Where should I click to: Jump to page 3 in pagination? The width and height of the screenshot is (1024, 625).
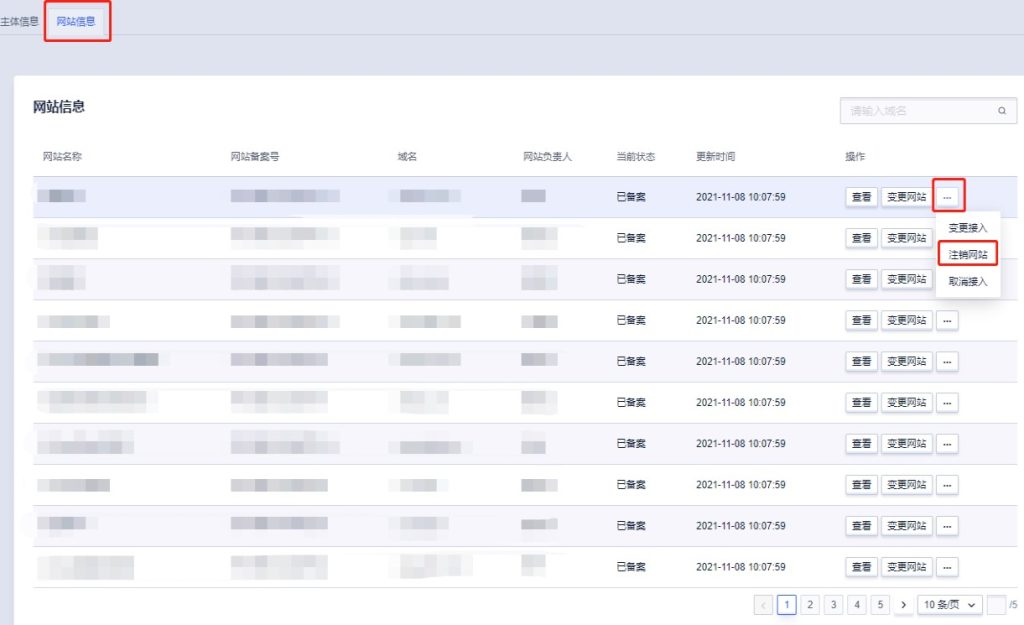tap(833, 604)
